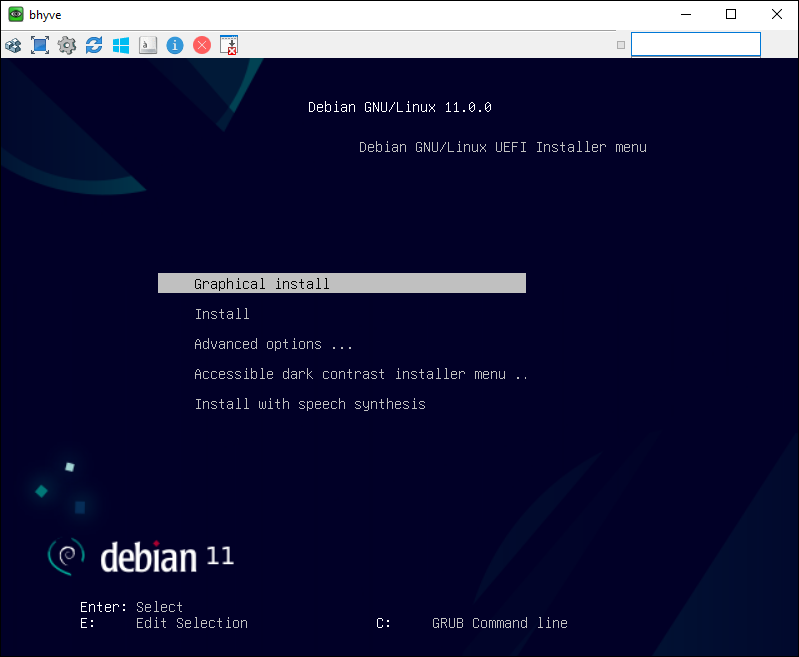Open options via the gear icon
Screen dimensions: 799x657
[x=67, y=45]
